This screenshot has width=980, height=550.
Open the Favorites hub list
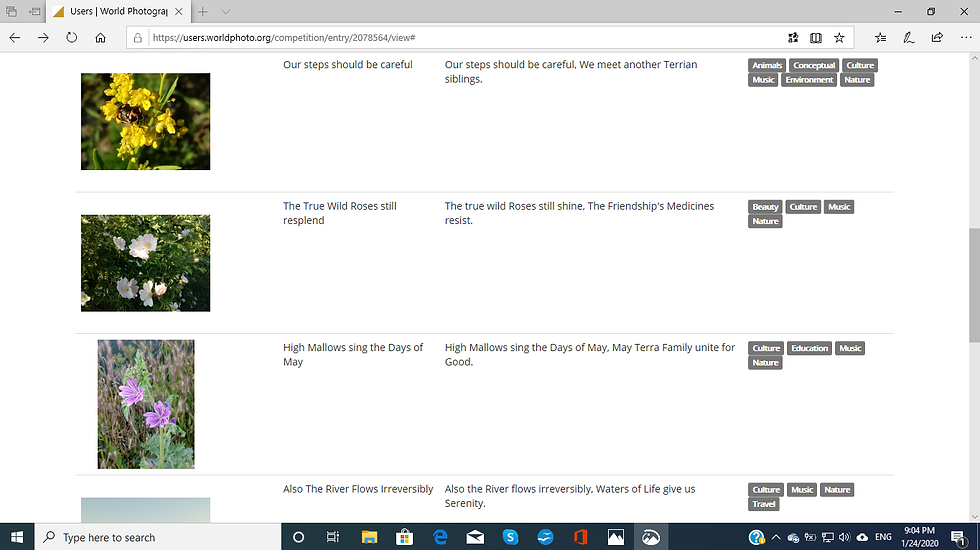[881, 38]
